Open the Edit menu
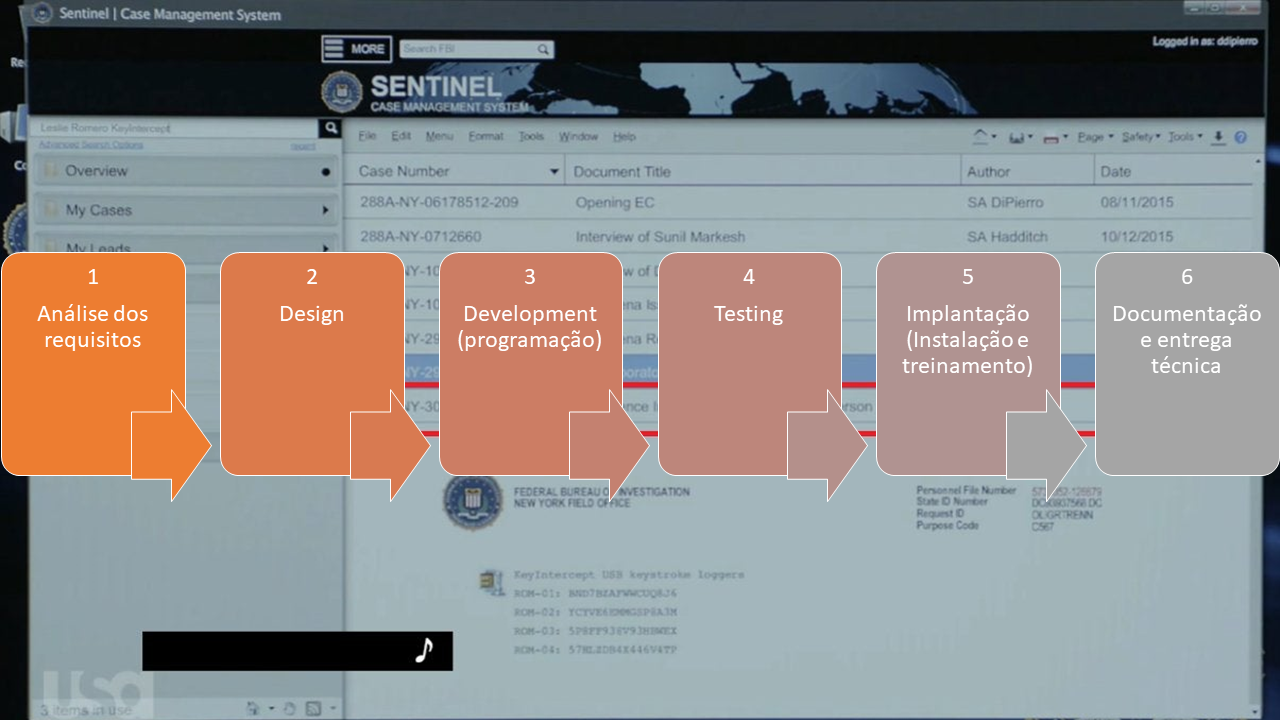The width and height of the screenshot is (1280, 720). [x=401, y=137]
